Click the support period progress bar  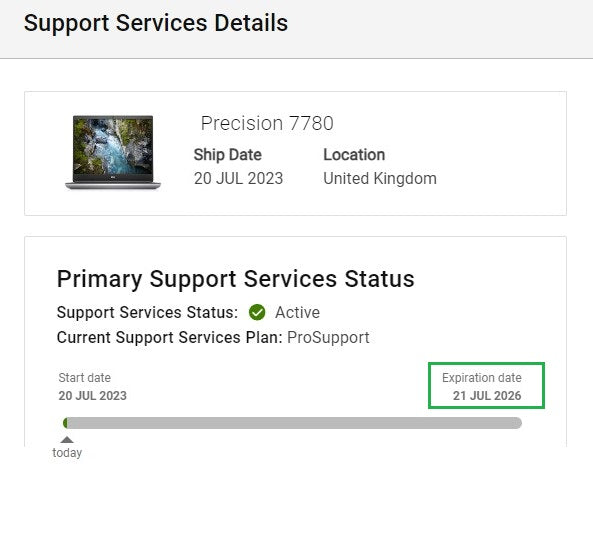pyautogui.click(x=292, y=423)
